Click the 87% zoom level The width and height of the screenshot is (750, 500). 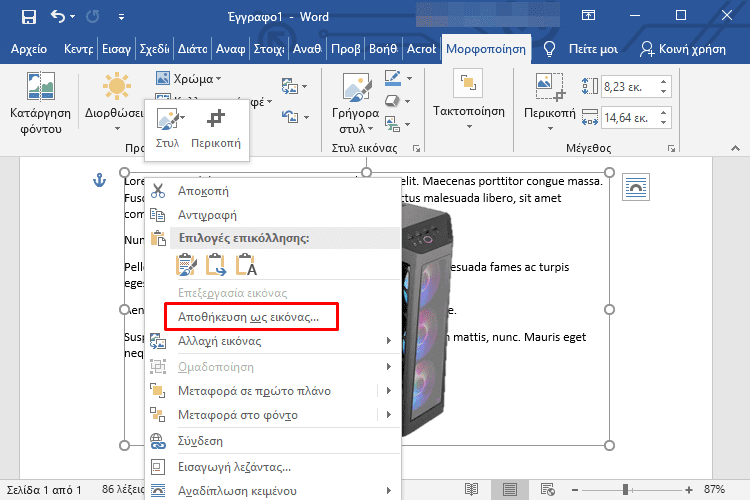(x=714, y=489)
